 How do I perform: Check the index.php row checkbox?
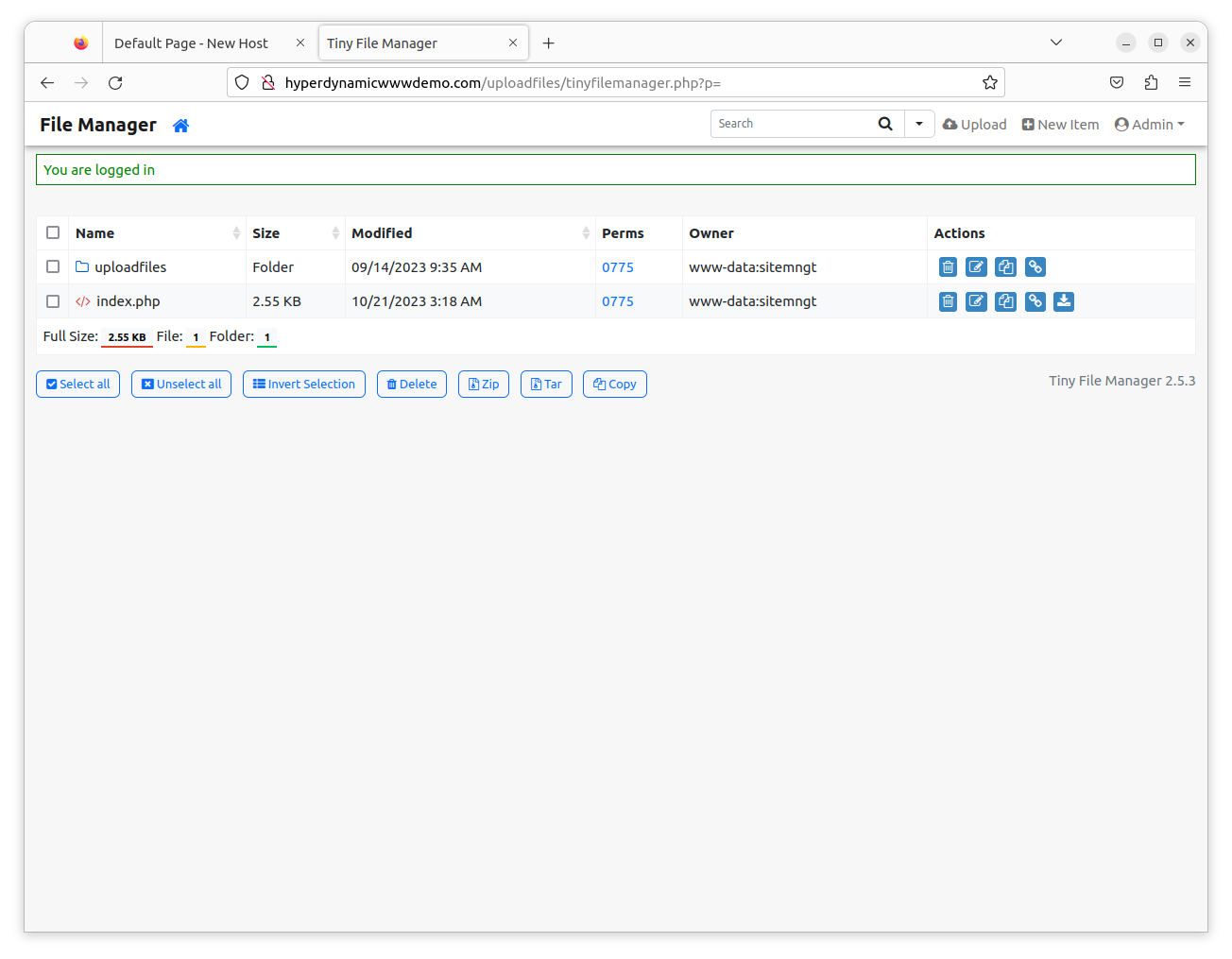[x=53, y=301]
